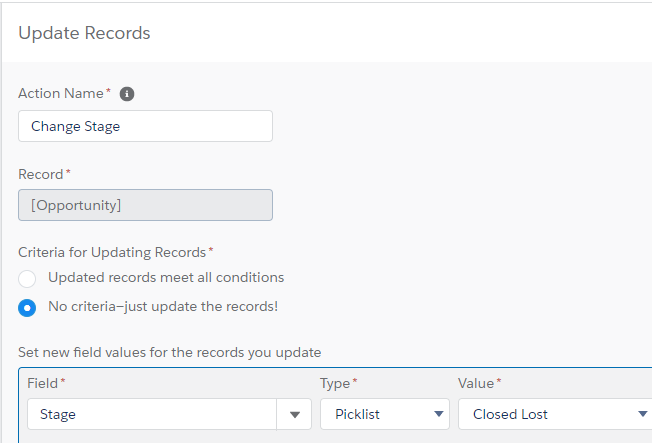Click the Action Name input containing Change Stage
The height and width of the screenshot is (443, 652).
145,126
